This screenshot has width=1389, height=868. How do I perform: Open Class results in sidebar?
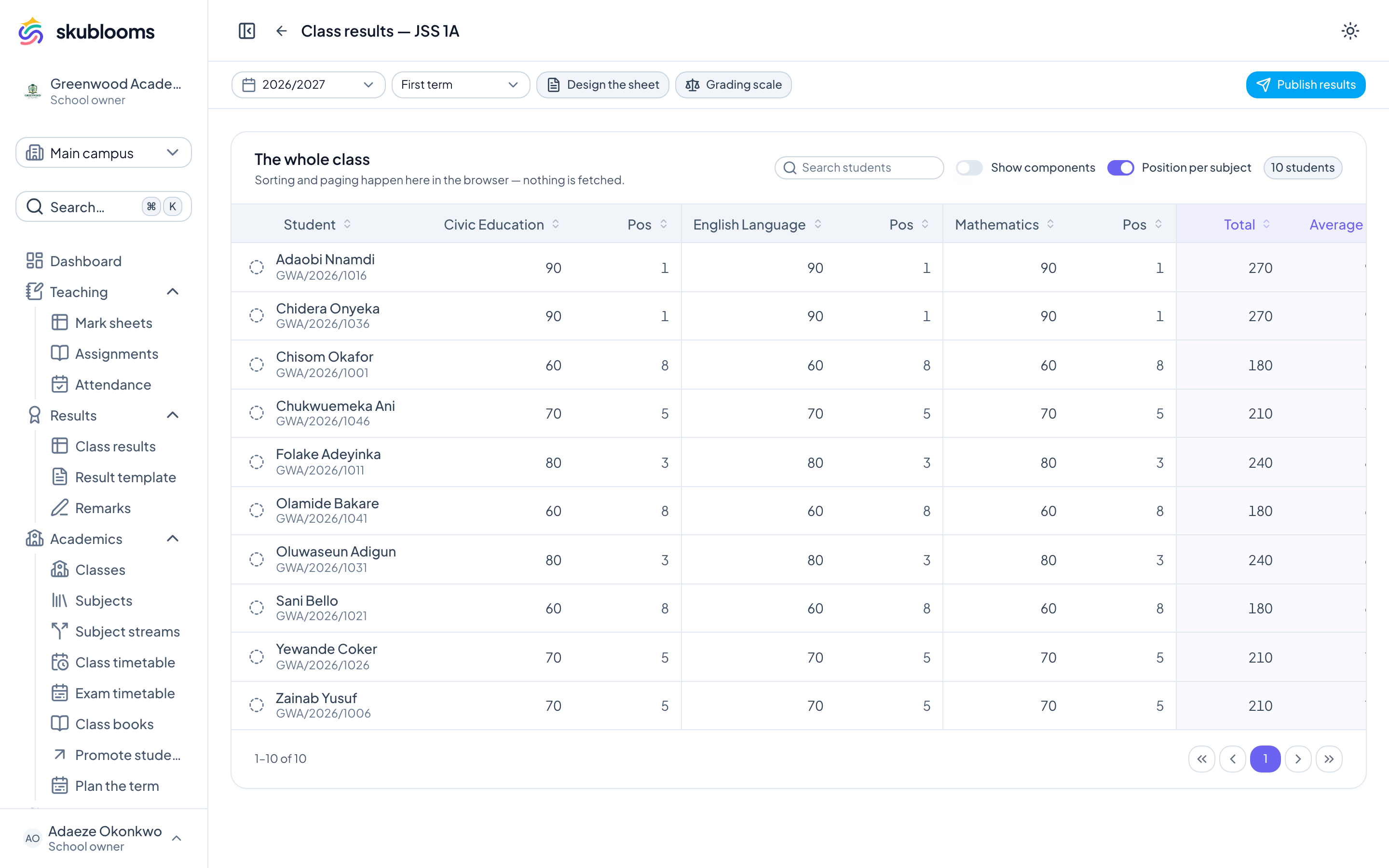pyautogui.click(x=115, y=446)
